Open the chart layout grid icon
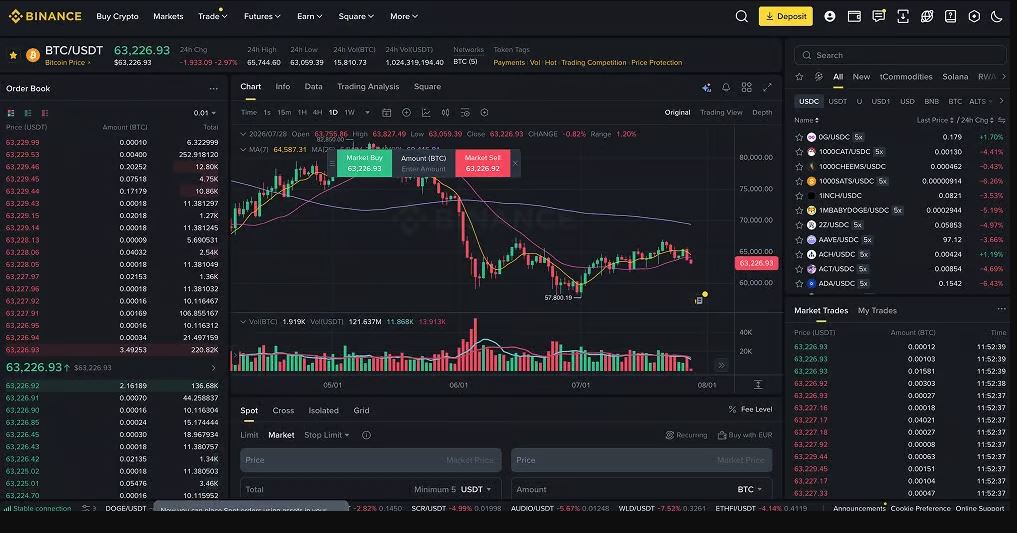1017x533 pixels. 747,87
